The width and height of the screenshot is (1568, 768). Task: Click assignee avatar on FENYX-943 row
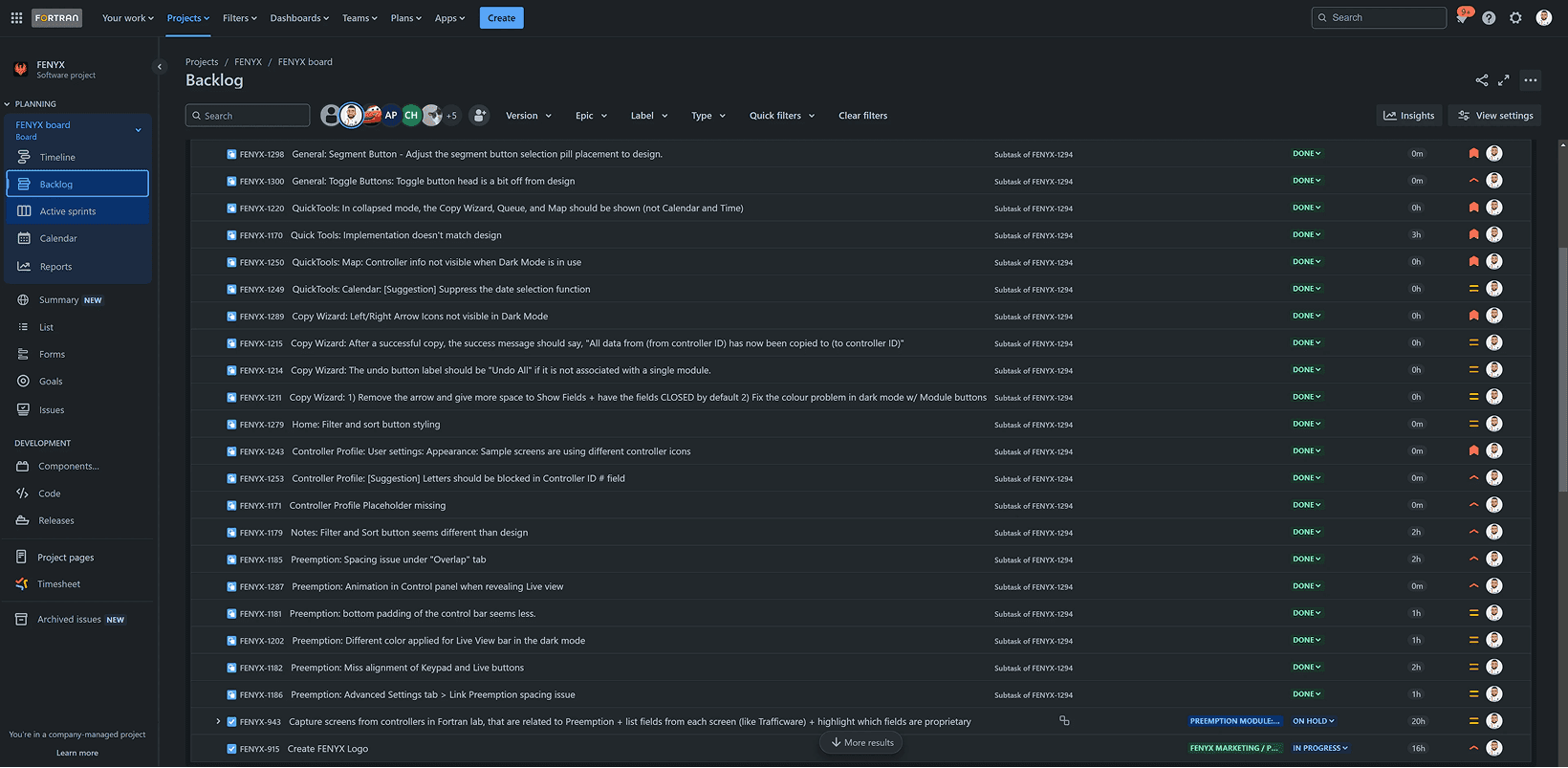pos(1494,721)
